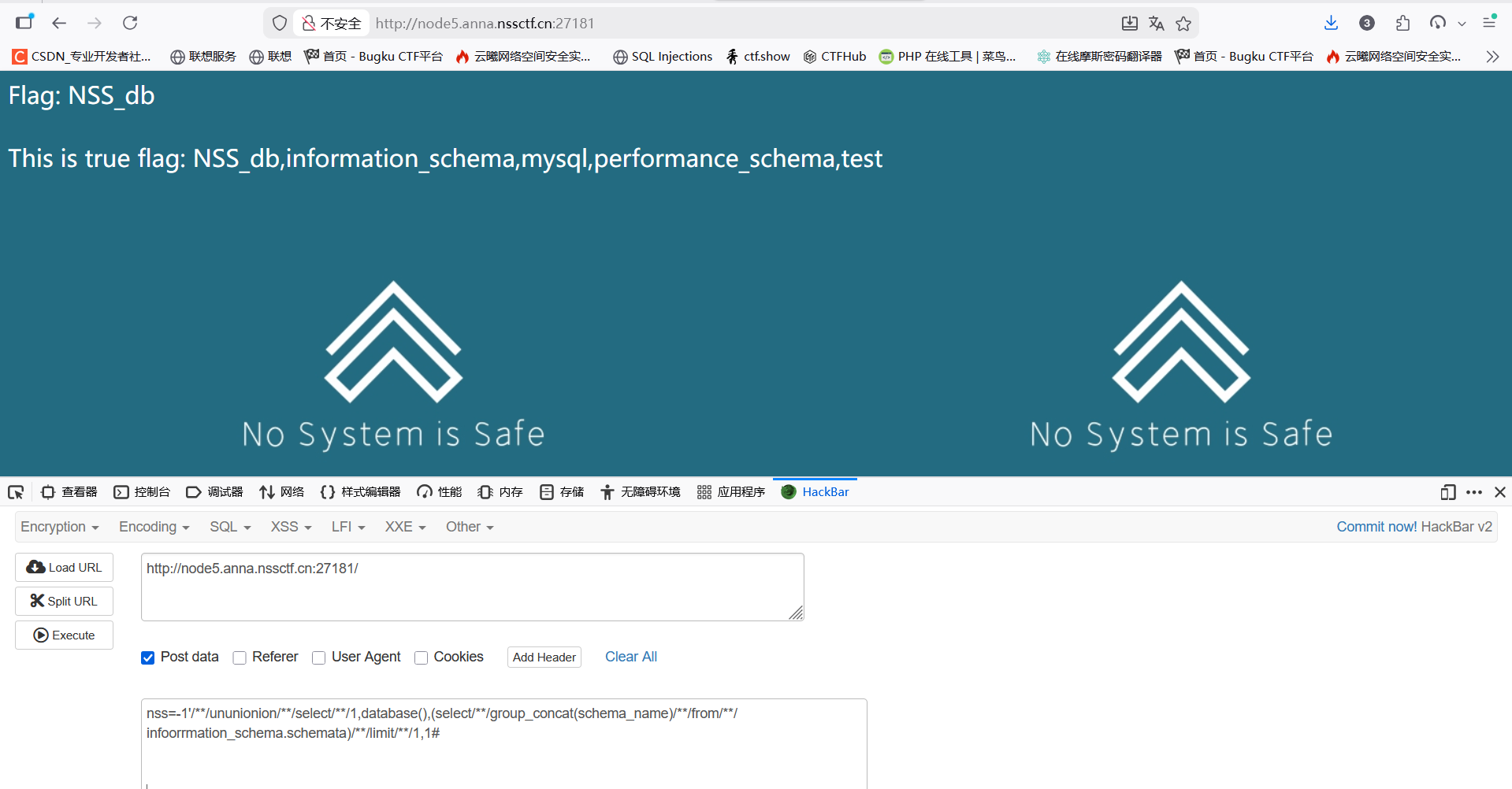Go back to the previous page

click(59, 23)
